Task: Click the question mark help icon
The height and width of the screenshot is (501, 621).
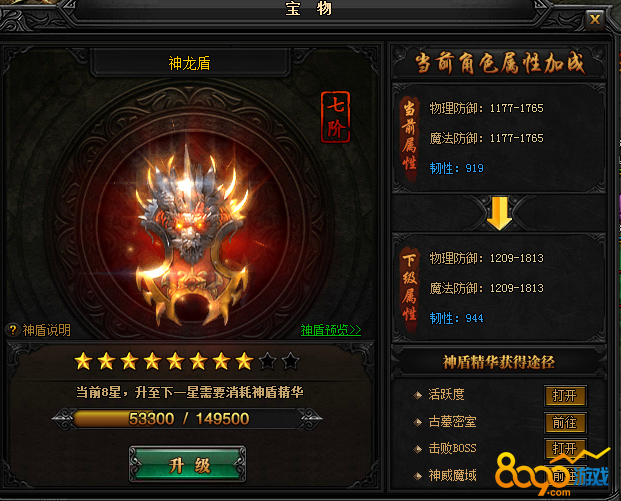Action: [x=13, y=330]
